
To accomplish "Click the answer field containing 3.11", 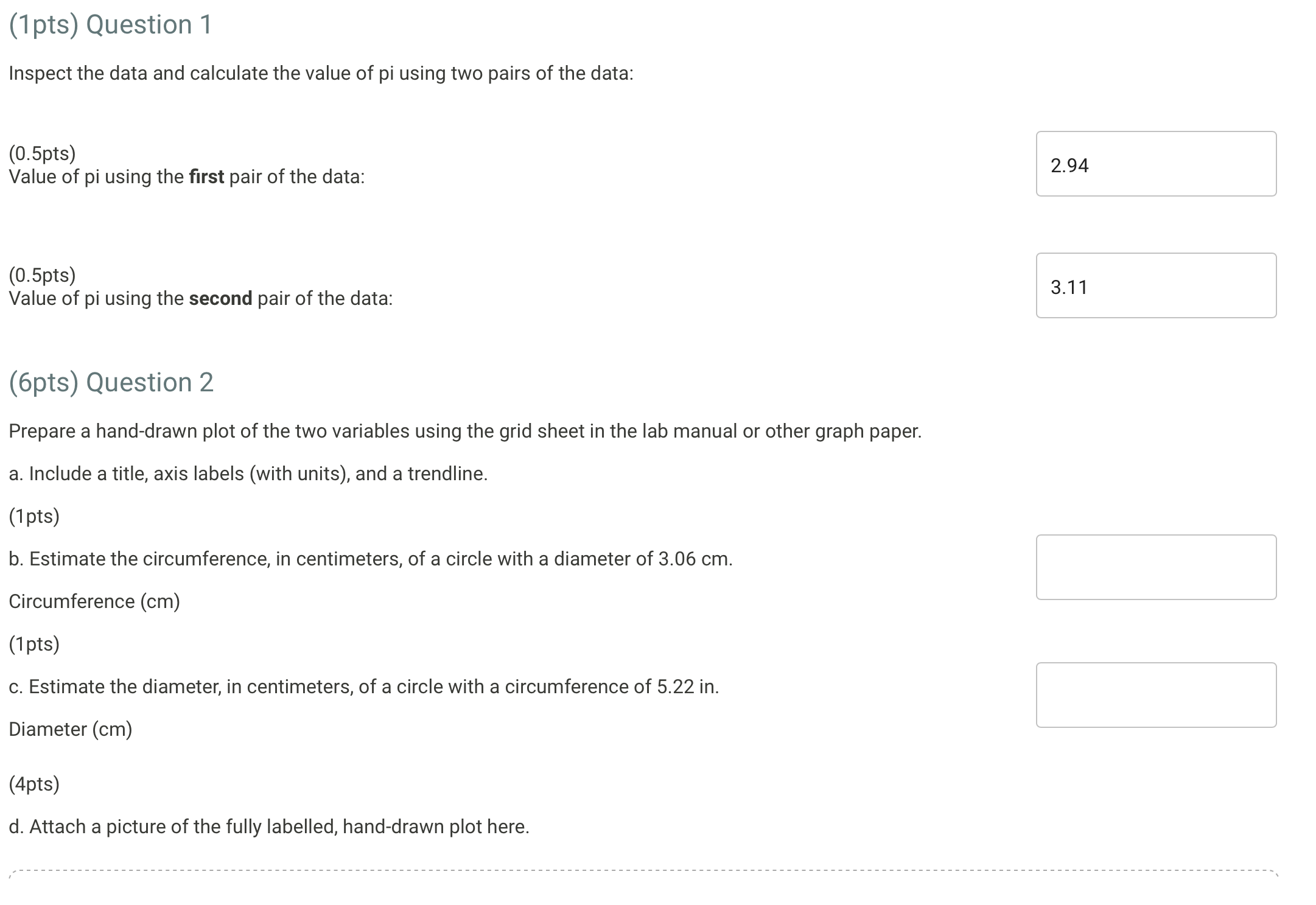I will tap(1156, 285).
